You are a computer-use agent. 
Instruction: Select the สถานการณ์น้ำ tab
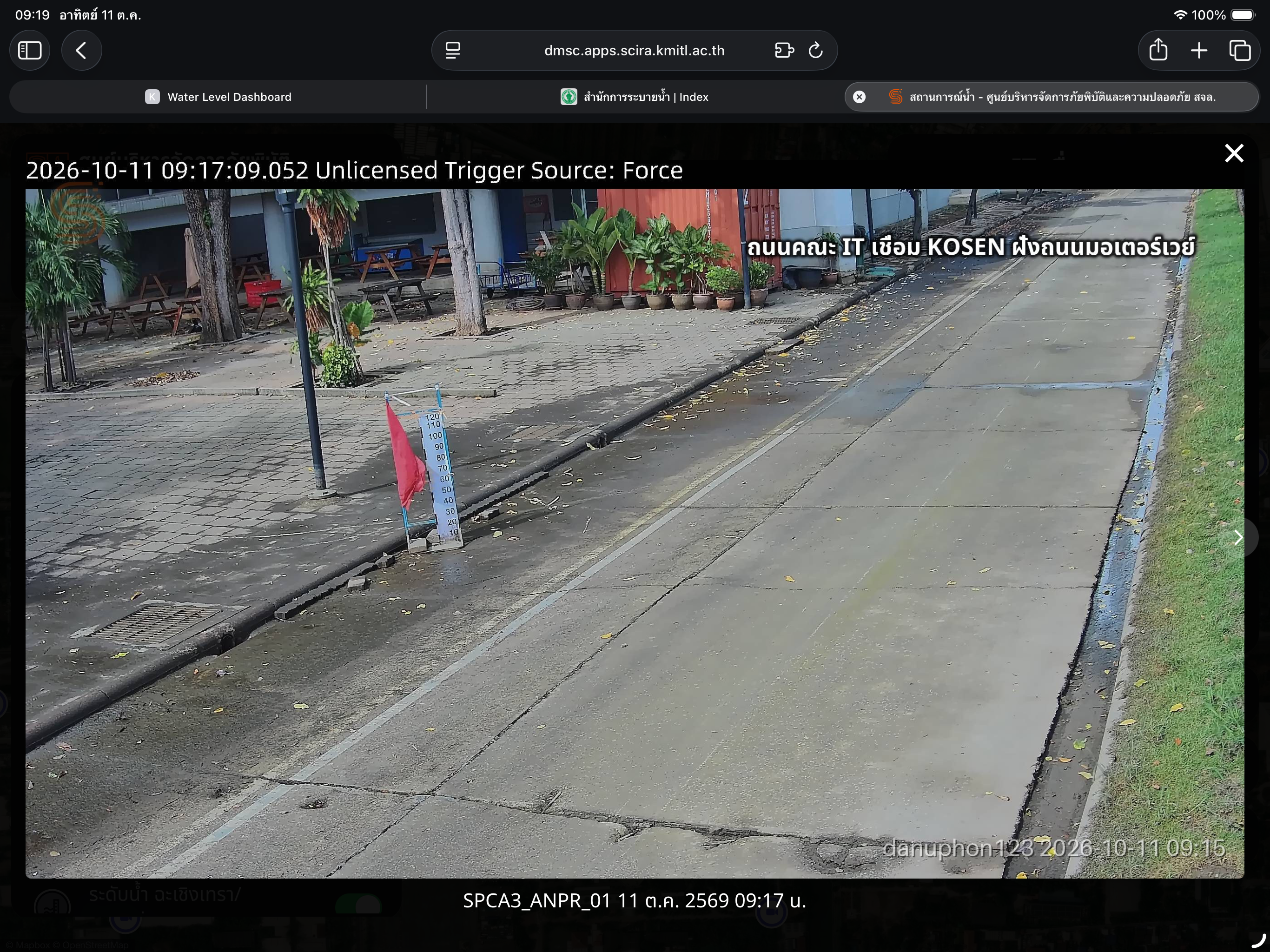pyautogui.click(x=1051, y=97)
